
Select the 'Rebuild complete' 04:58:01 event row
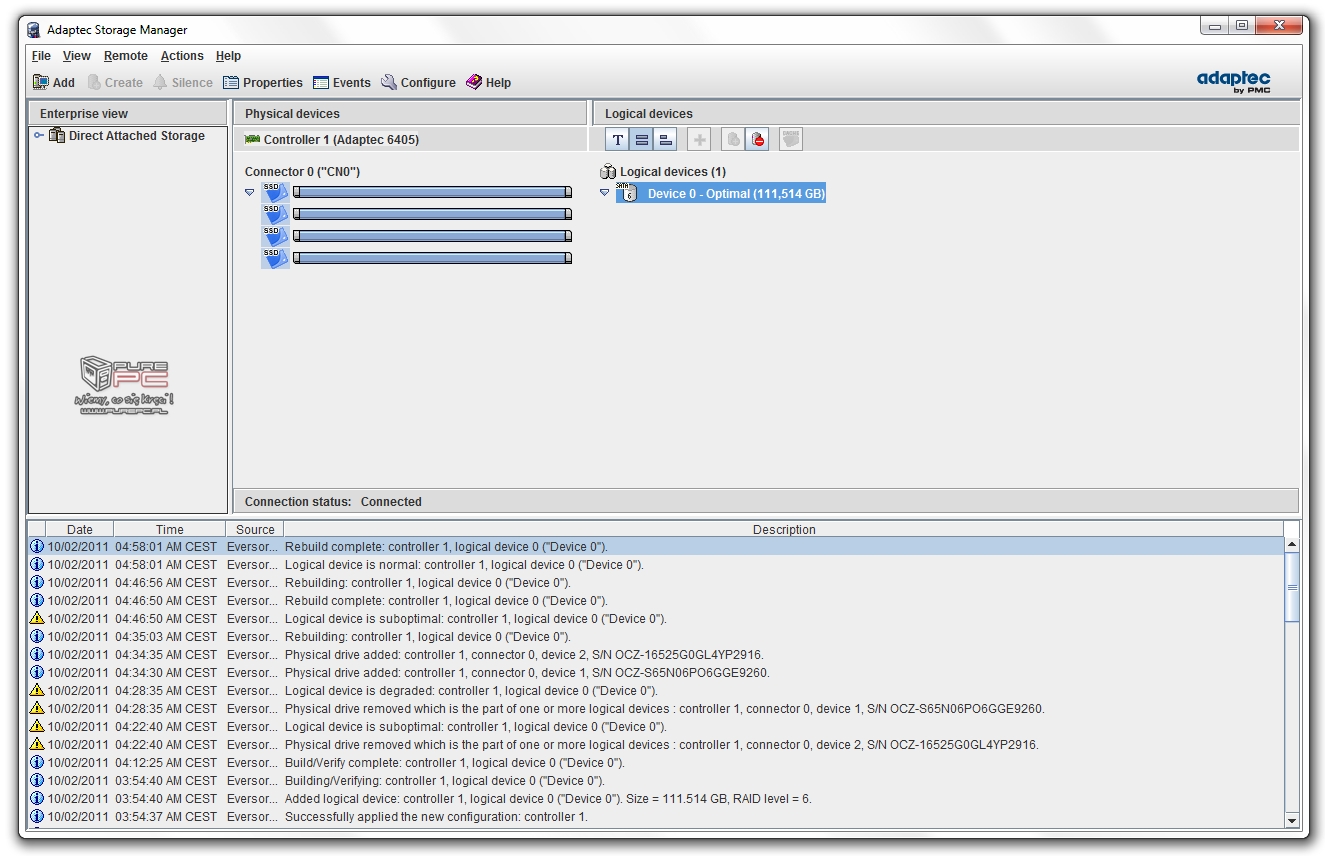coord(656,547)
